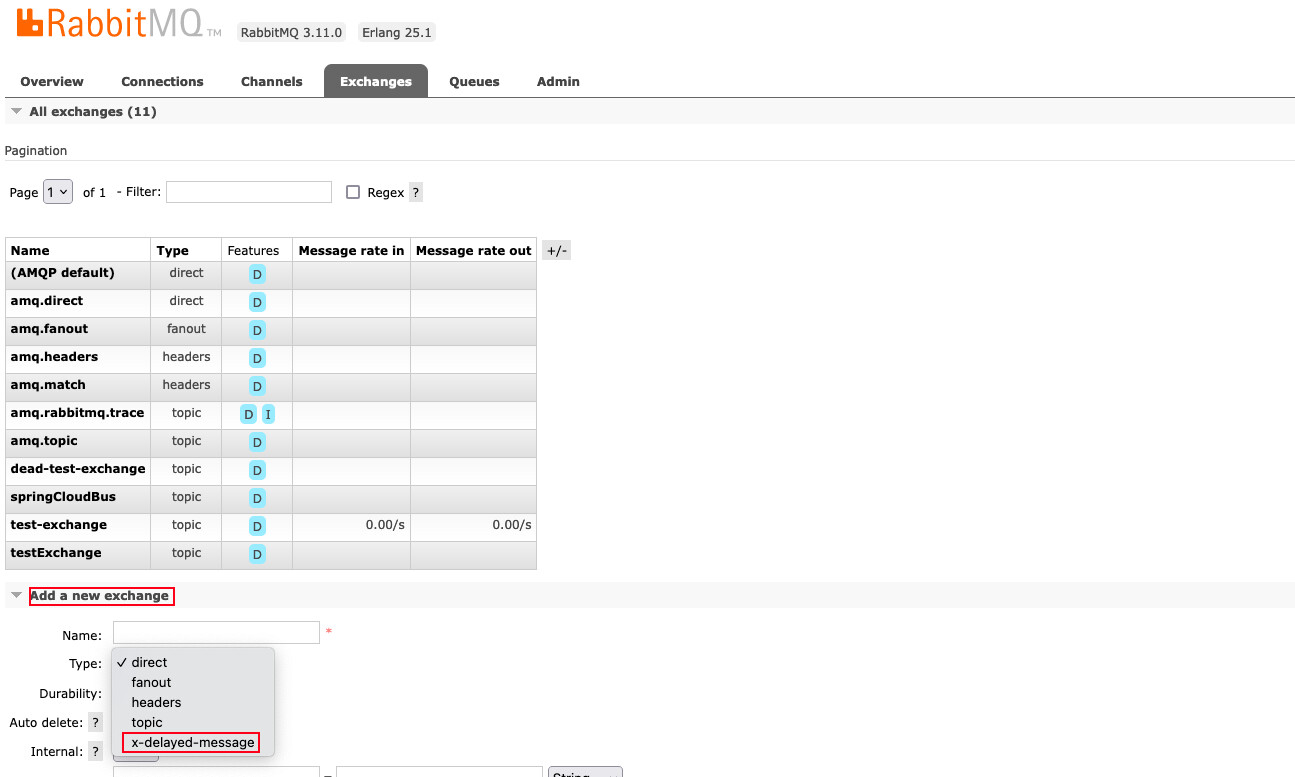Choose headers in the Type list

point(193,702)
